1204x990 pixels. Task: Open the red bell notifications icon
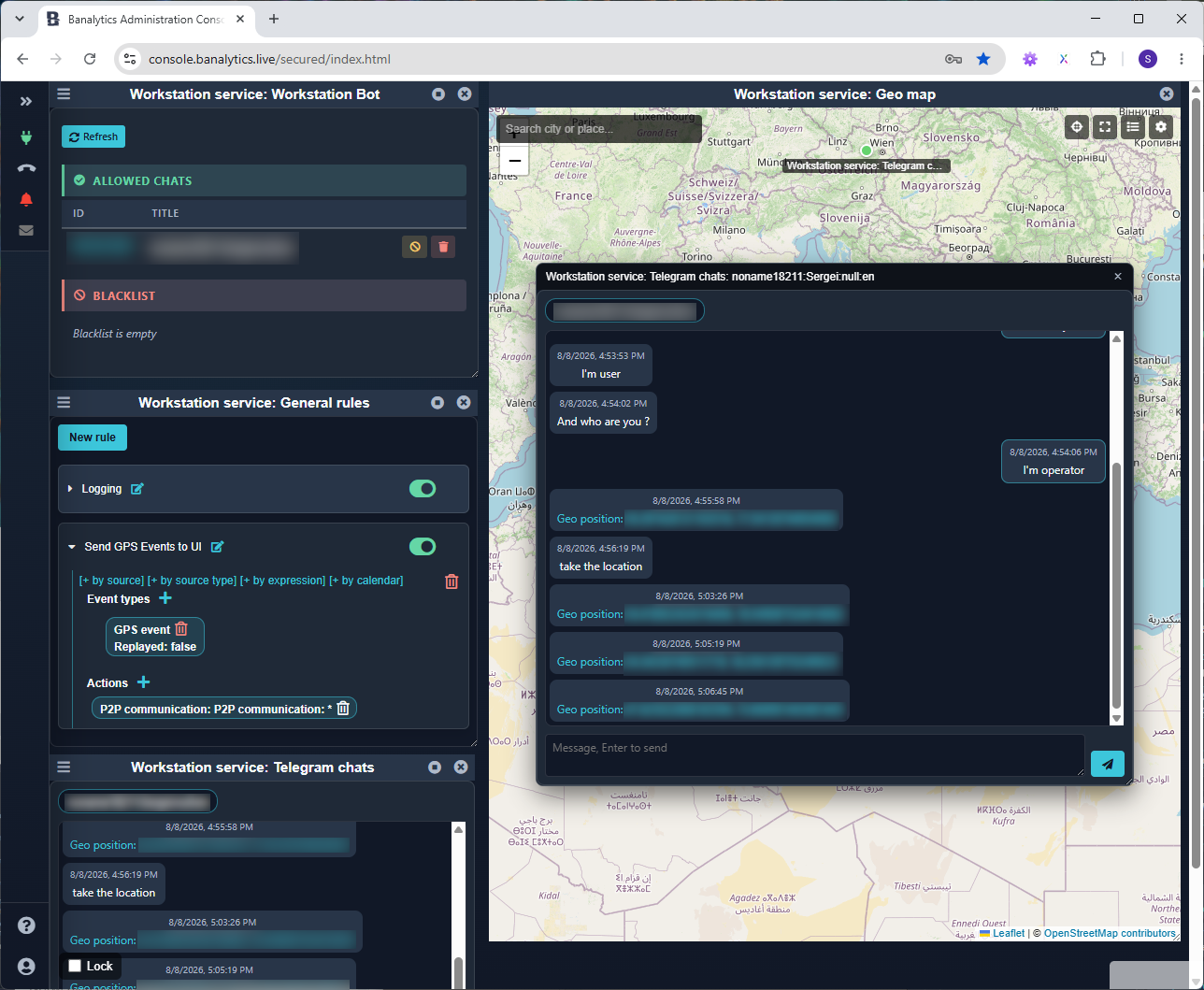[x=26, y=199]
